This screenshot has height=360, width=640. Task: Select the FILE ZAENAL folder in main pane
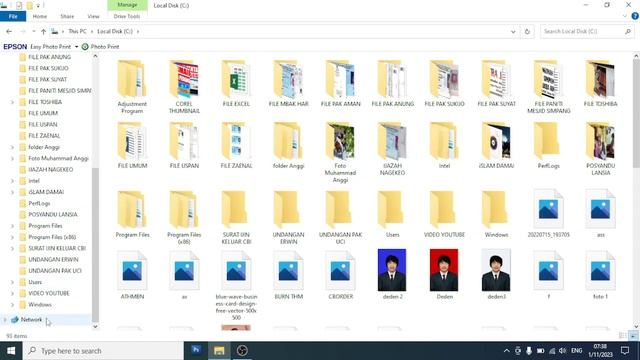pyautogui.click(x=236, y=145)
